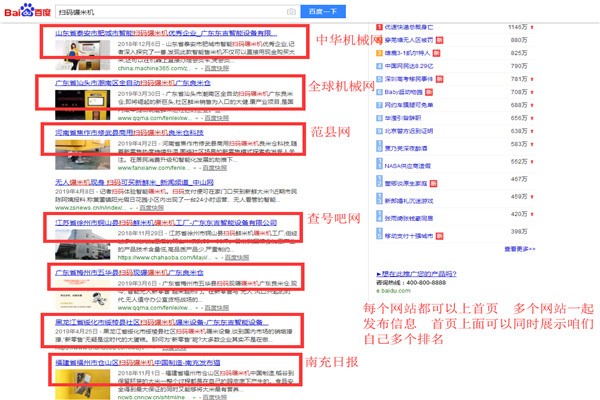The width and height of the screenshot is (600, 400).
Task: Open hot search 网约车 item ranked 7
Action: (x=409, y=105)
